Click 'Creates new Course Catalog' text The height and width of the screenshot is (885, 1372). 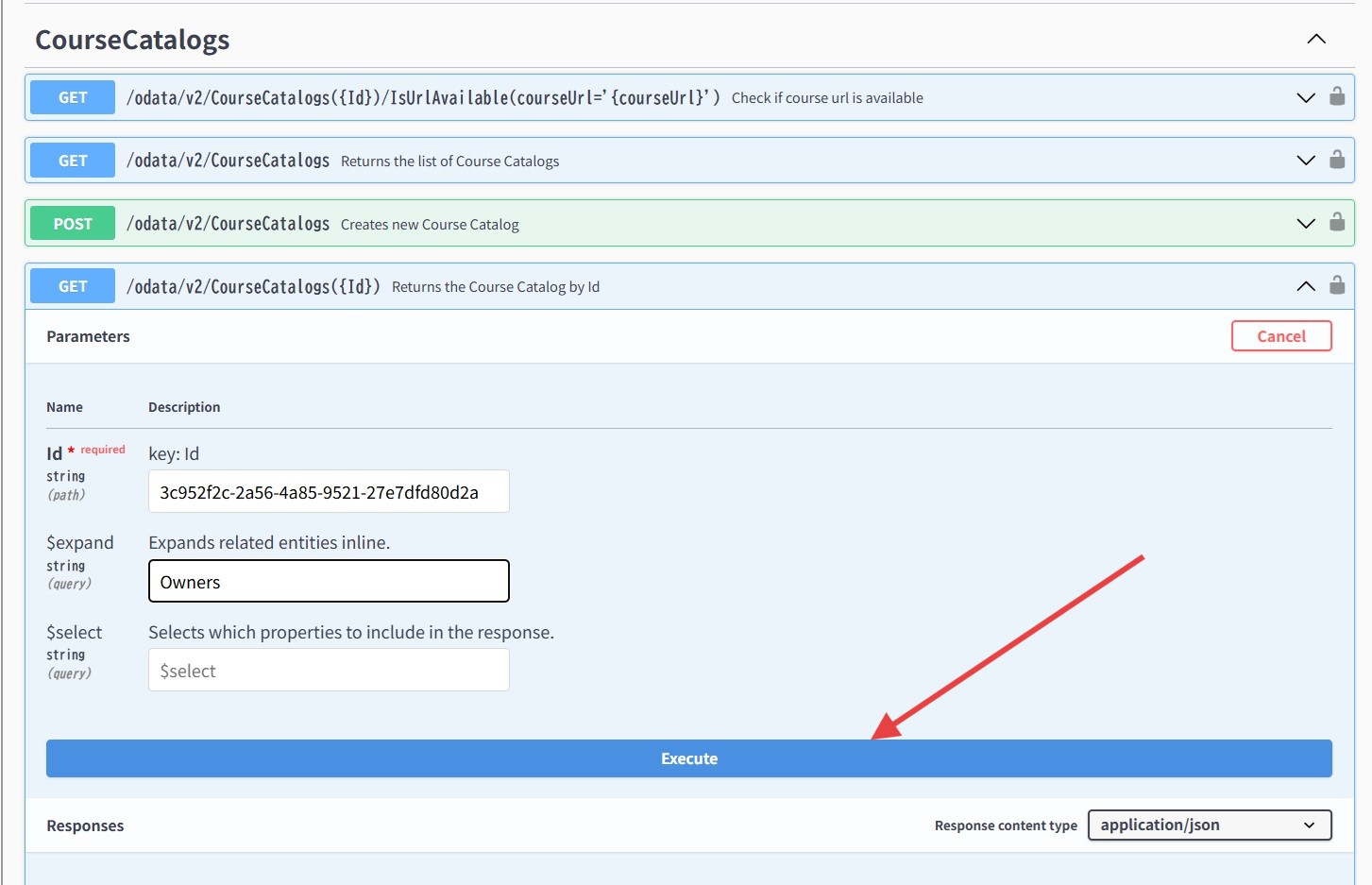(430, 225)
